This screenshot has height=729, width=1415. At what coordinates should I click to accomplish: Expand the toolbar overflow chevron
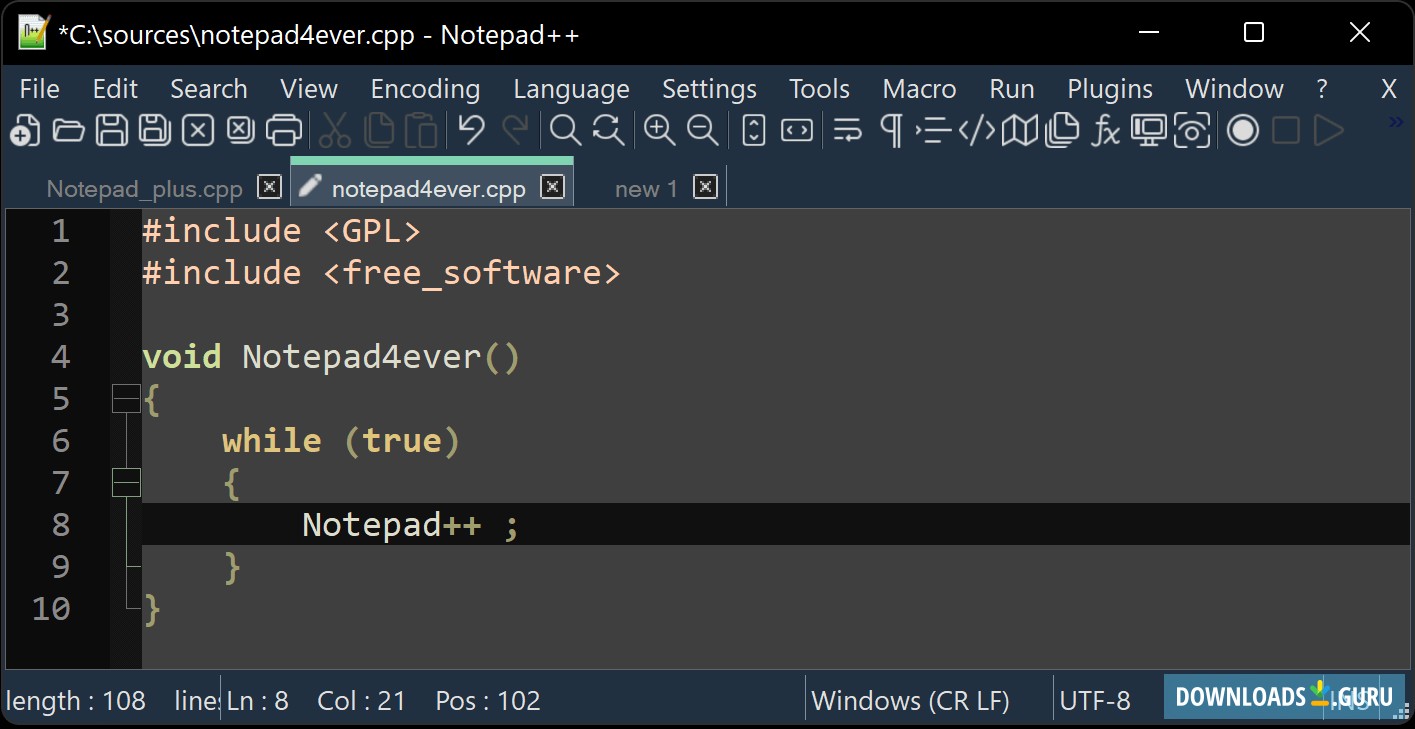1396,122
